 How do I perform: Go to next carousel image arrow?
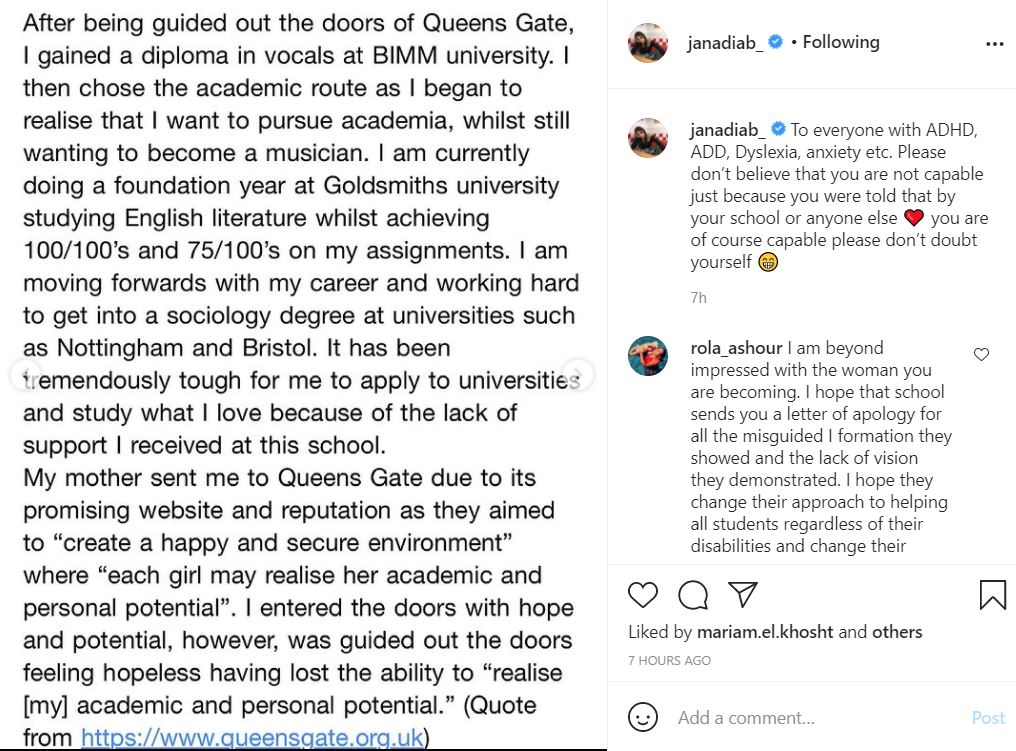[577, 375]
